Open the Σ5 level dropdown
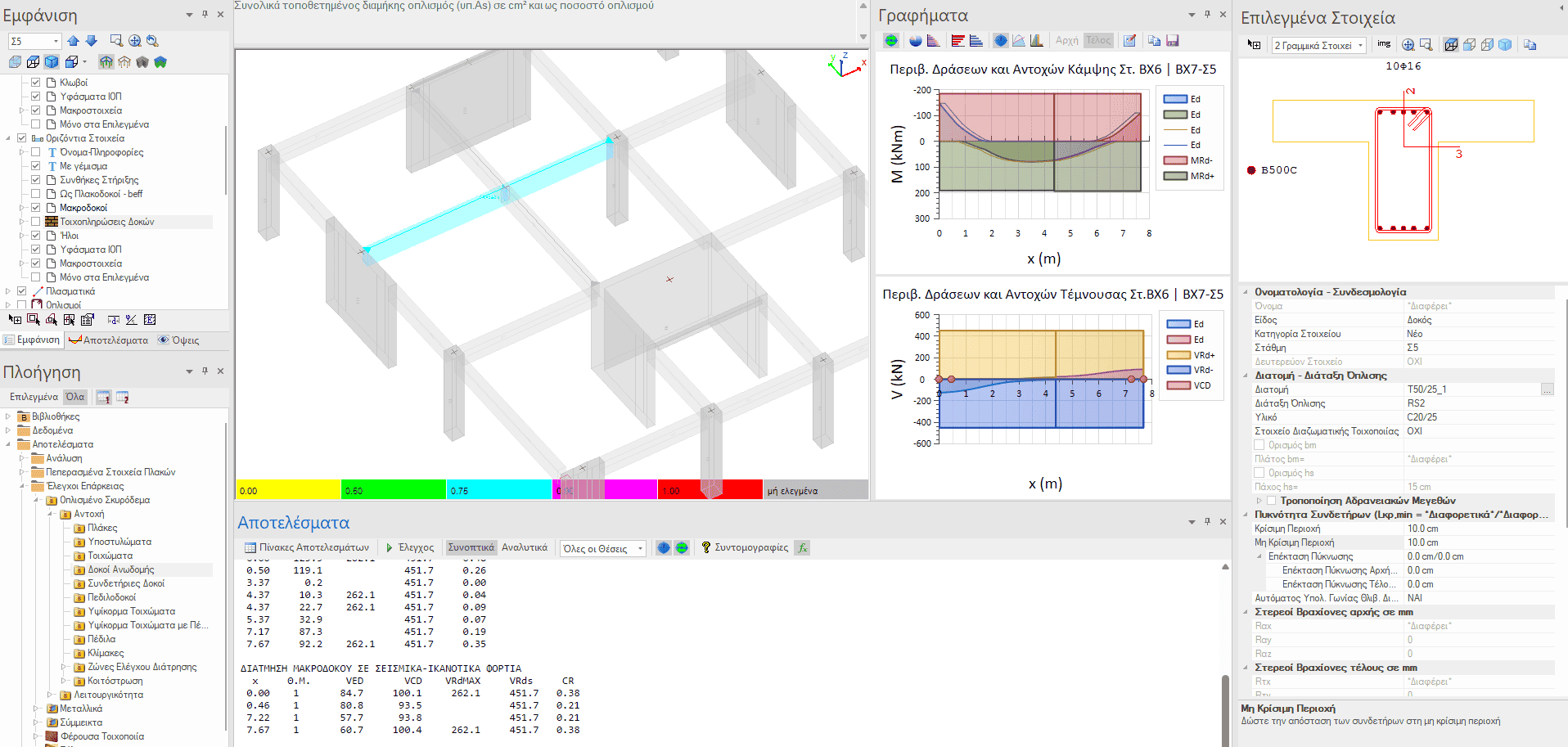Screen dimensions: 1568x747 tap(56, 41)
